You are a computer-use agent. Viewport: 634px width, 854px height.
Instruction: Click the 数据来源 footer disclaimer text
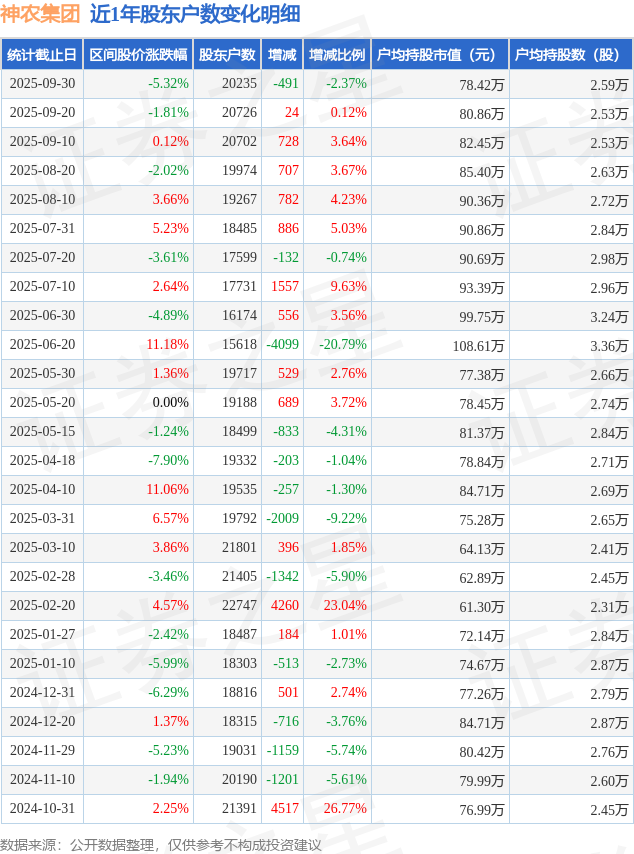click(x=161, y=845)
